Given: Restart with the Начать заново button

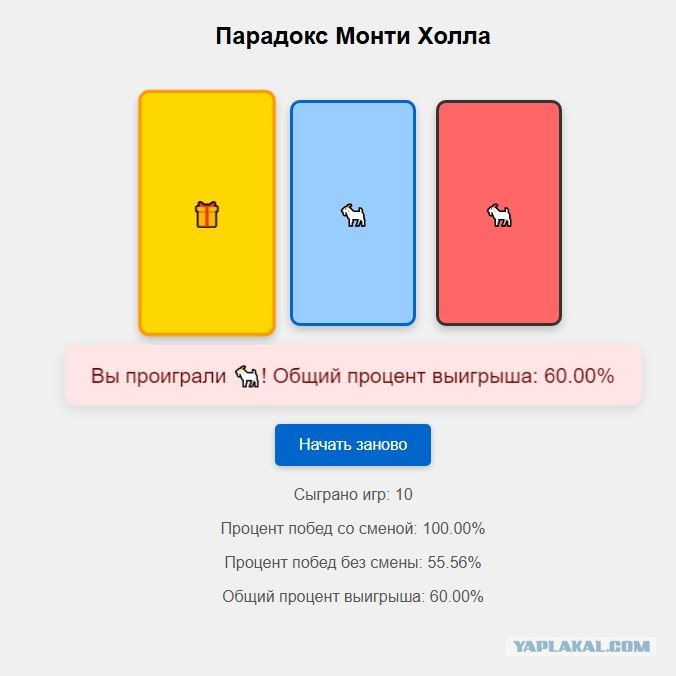Looking at the screenshot, I should pyautogui.click(x=353, y=444).
